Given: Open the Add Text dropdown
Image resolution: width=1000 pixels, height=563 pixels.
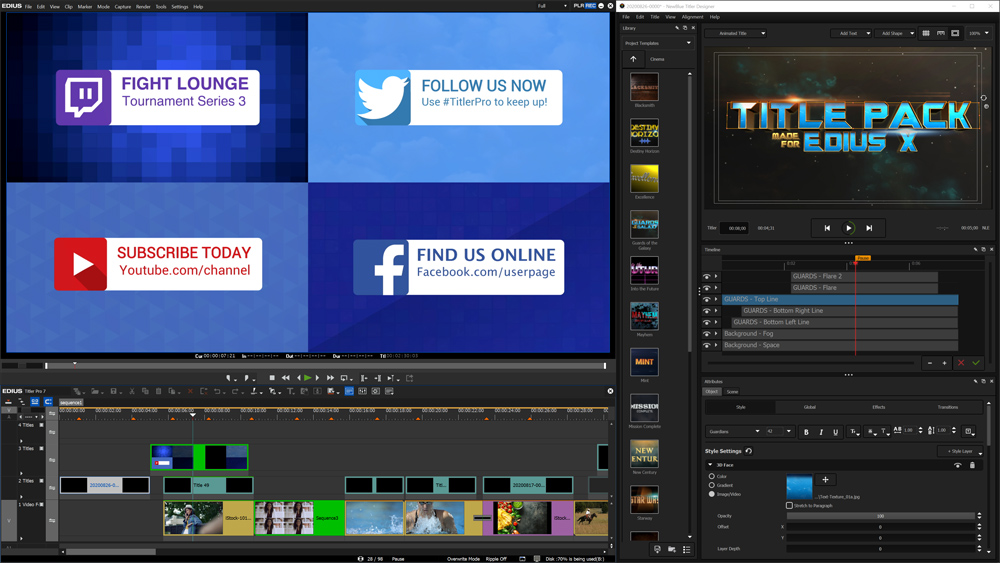Looking at the screenshot, I should pos(851,33).
